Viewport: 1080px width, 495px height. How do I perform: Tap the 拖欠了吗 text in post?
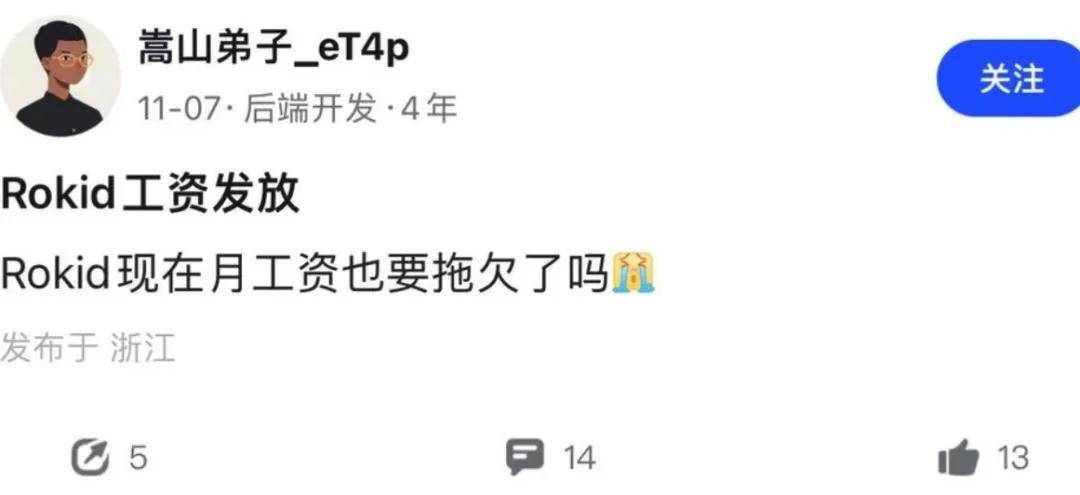pyautogui.click(x=523, y=273)
